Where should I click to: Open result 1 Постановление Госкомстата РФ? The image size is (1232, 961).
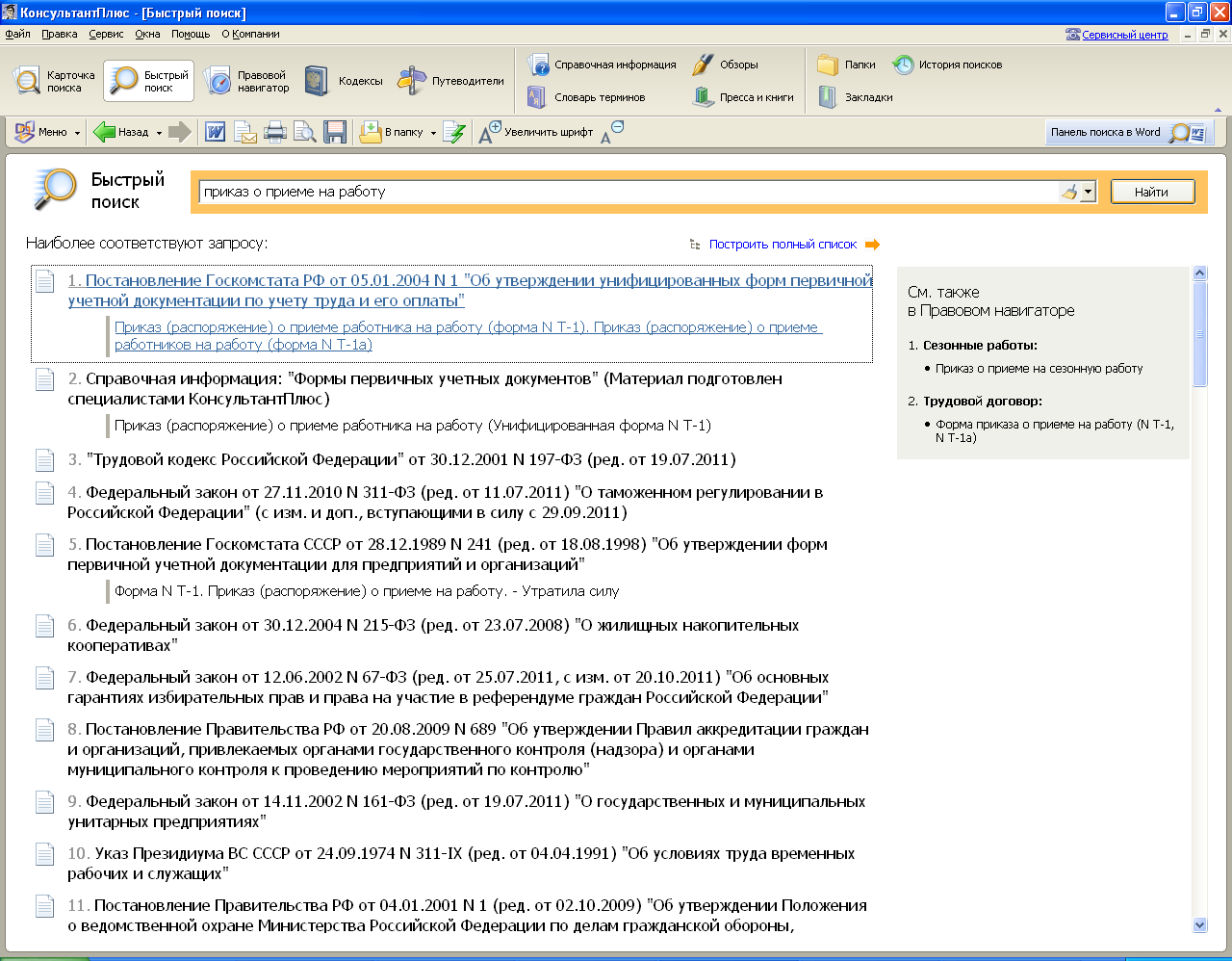tap(470, 291)
